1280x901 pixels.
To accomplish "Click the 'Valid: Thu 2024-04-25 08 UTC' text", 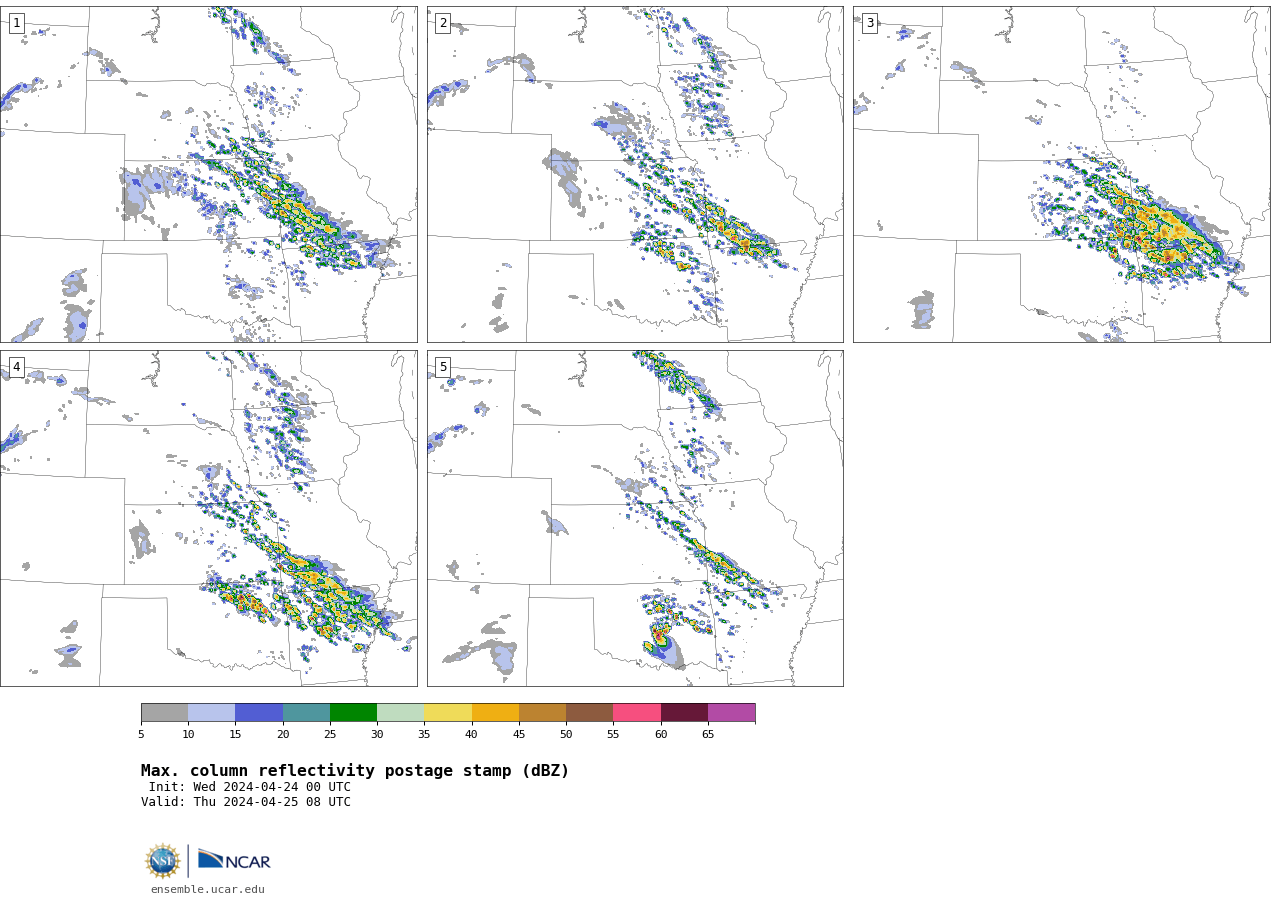I will (x=246, y=802).
